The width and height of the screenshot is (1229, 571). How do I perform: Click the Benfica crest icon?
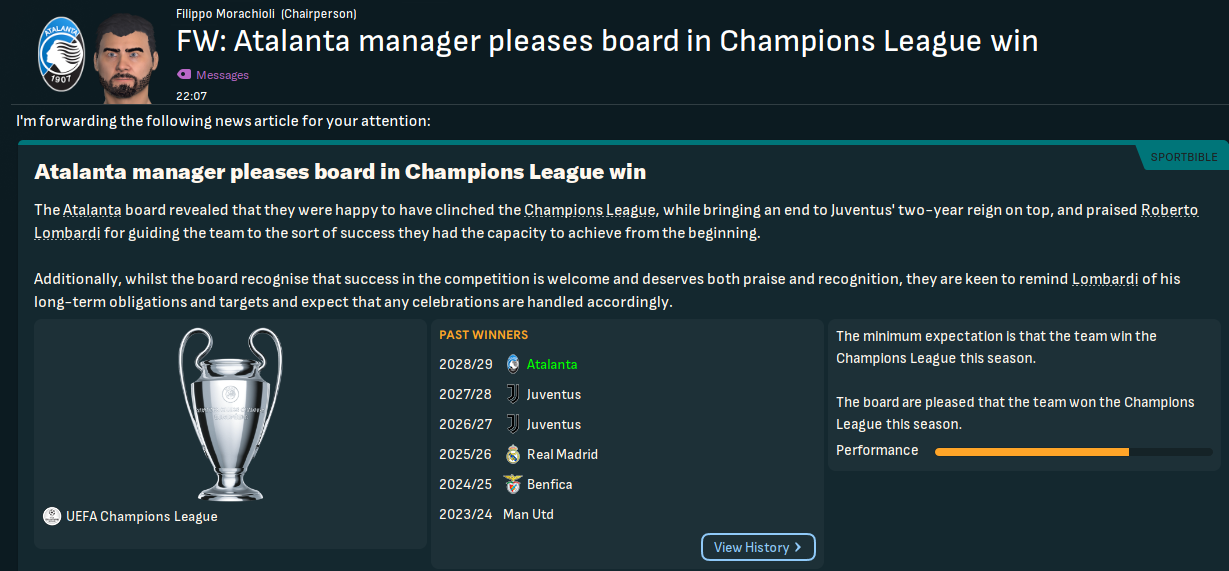[x=513, y=484]
